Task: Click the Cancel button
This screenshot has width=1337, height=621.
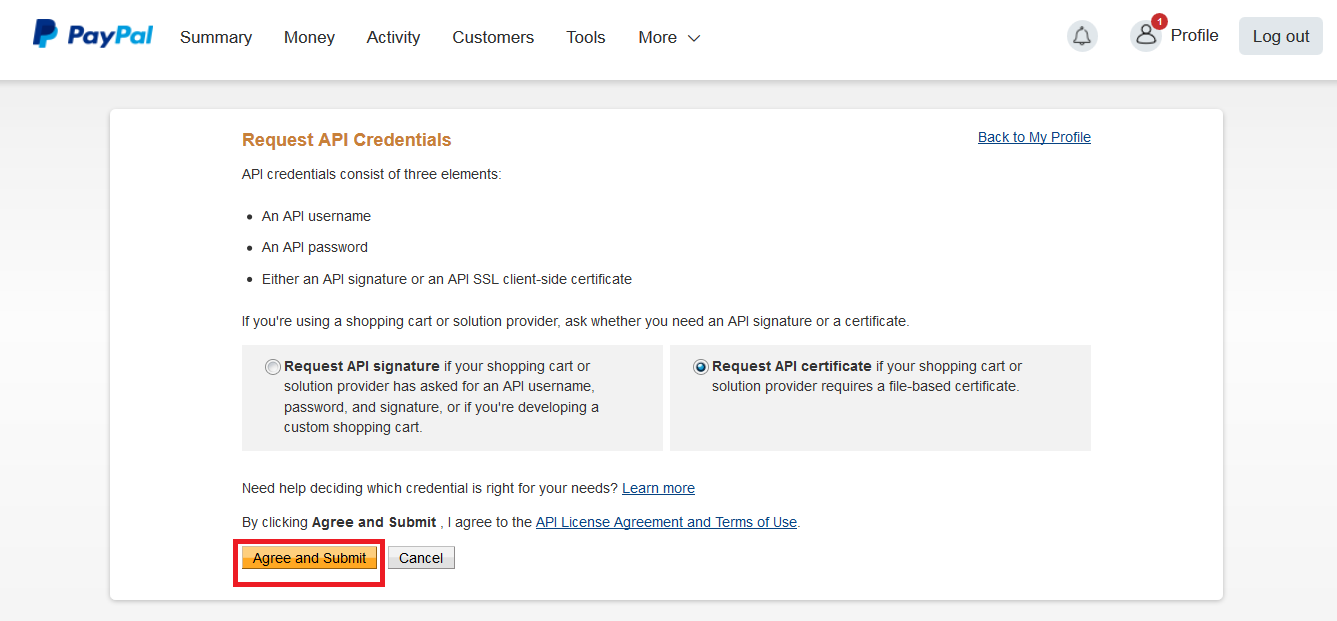Action: pyautogui.click(x=421, y=558)
